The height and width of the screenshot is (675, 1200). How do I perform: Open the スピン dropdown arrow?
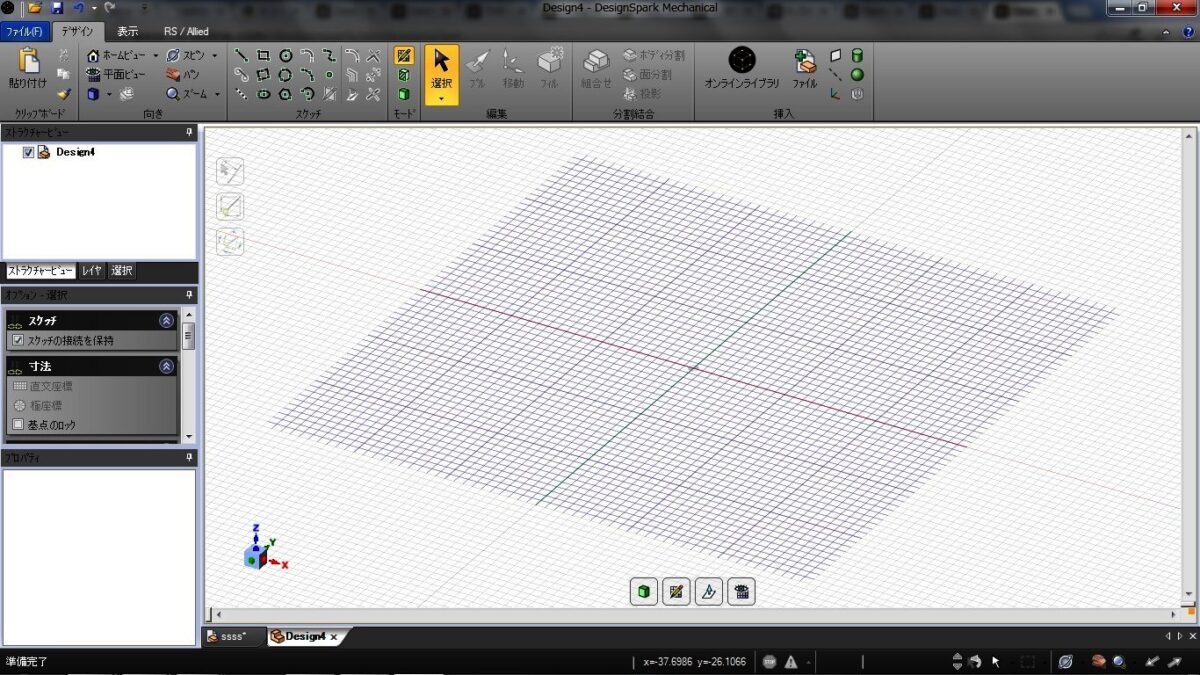[214, 56]
